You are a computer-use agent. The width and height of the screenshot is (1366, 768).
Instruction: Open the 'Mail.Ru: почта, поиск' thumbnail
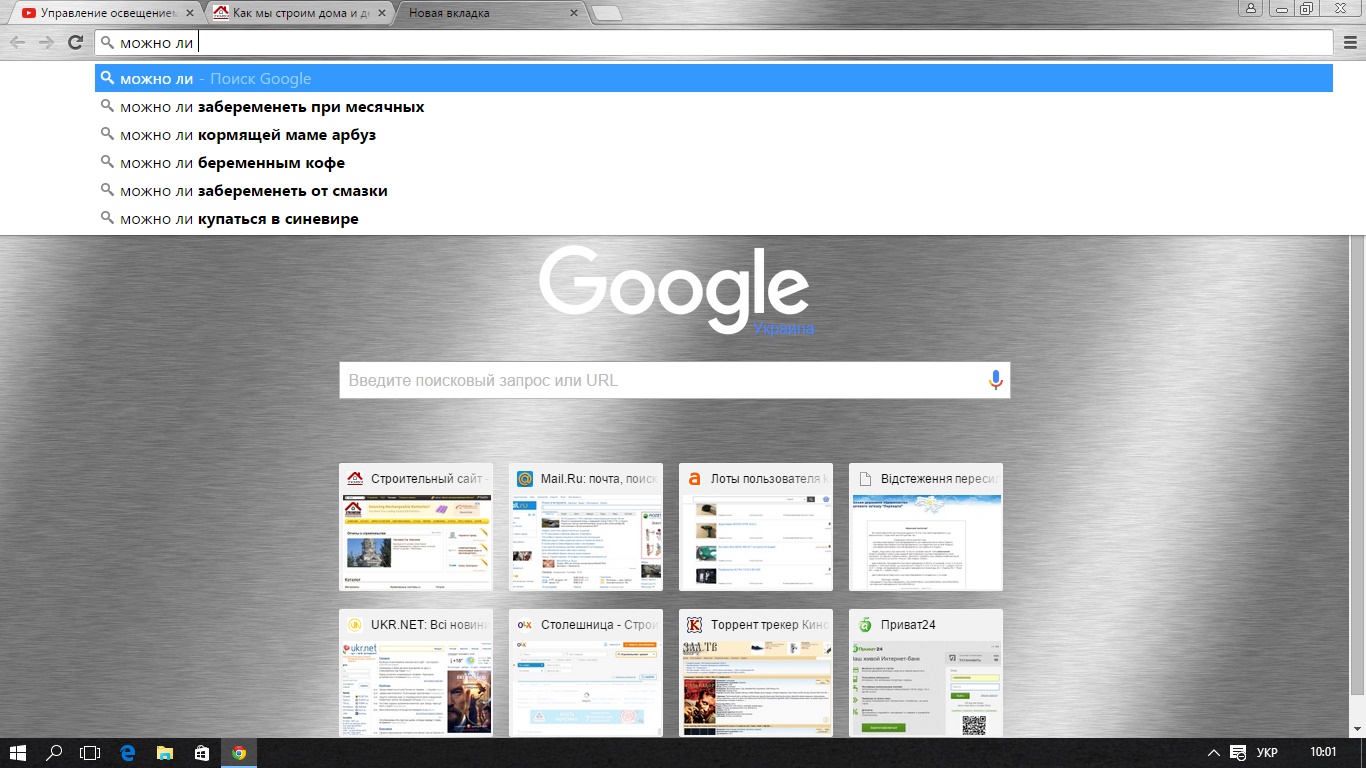[x=586, y=527]
